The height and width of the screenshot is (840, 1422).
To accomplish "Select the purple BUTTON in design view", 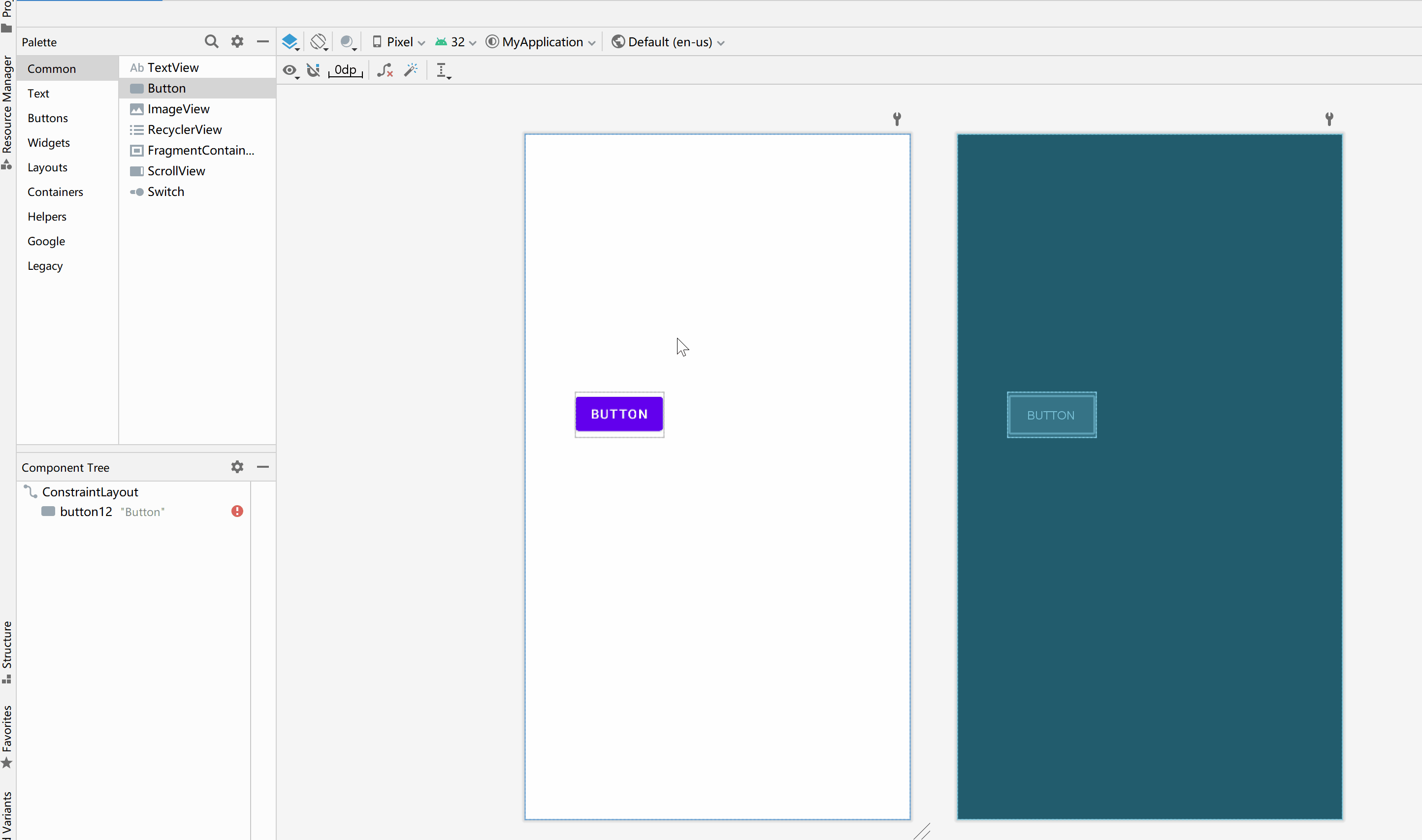I will 619,414.
